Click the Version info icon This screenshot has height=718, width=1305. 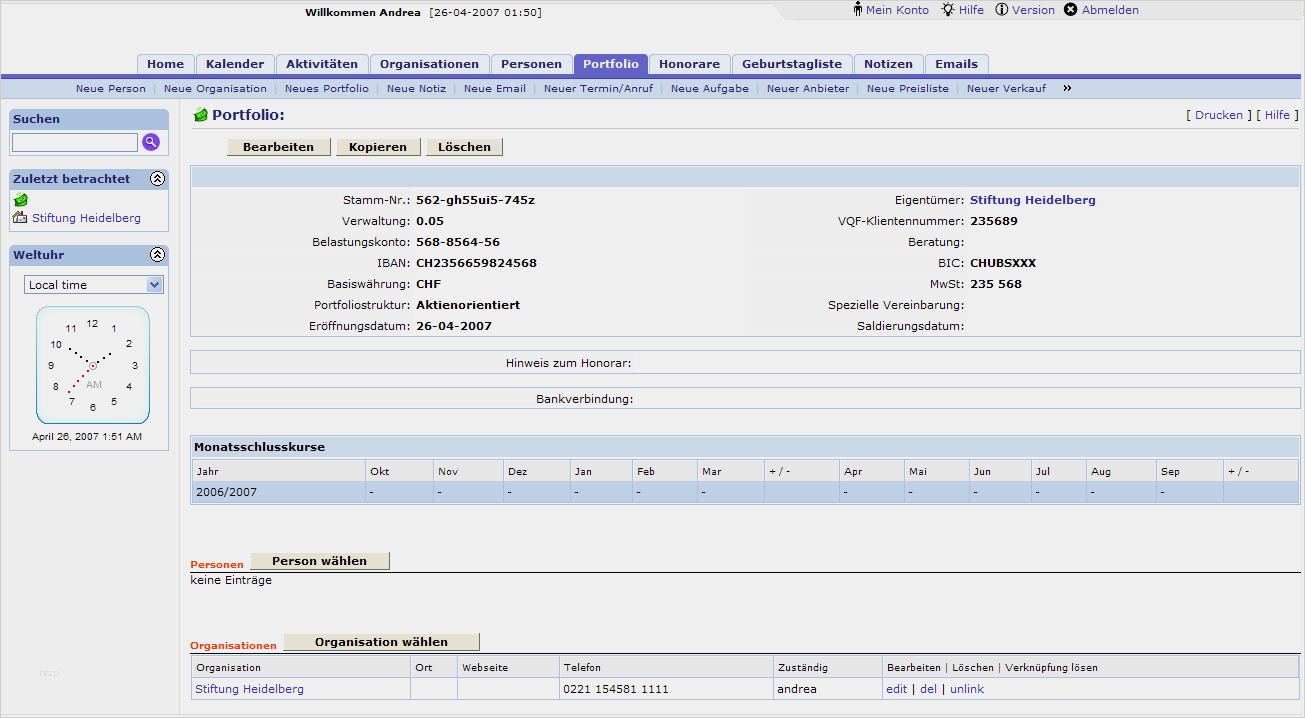click(1002, 10)
